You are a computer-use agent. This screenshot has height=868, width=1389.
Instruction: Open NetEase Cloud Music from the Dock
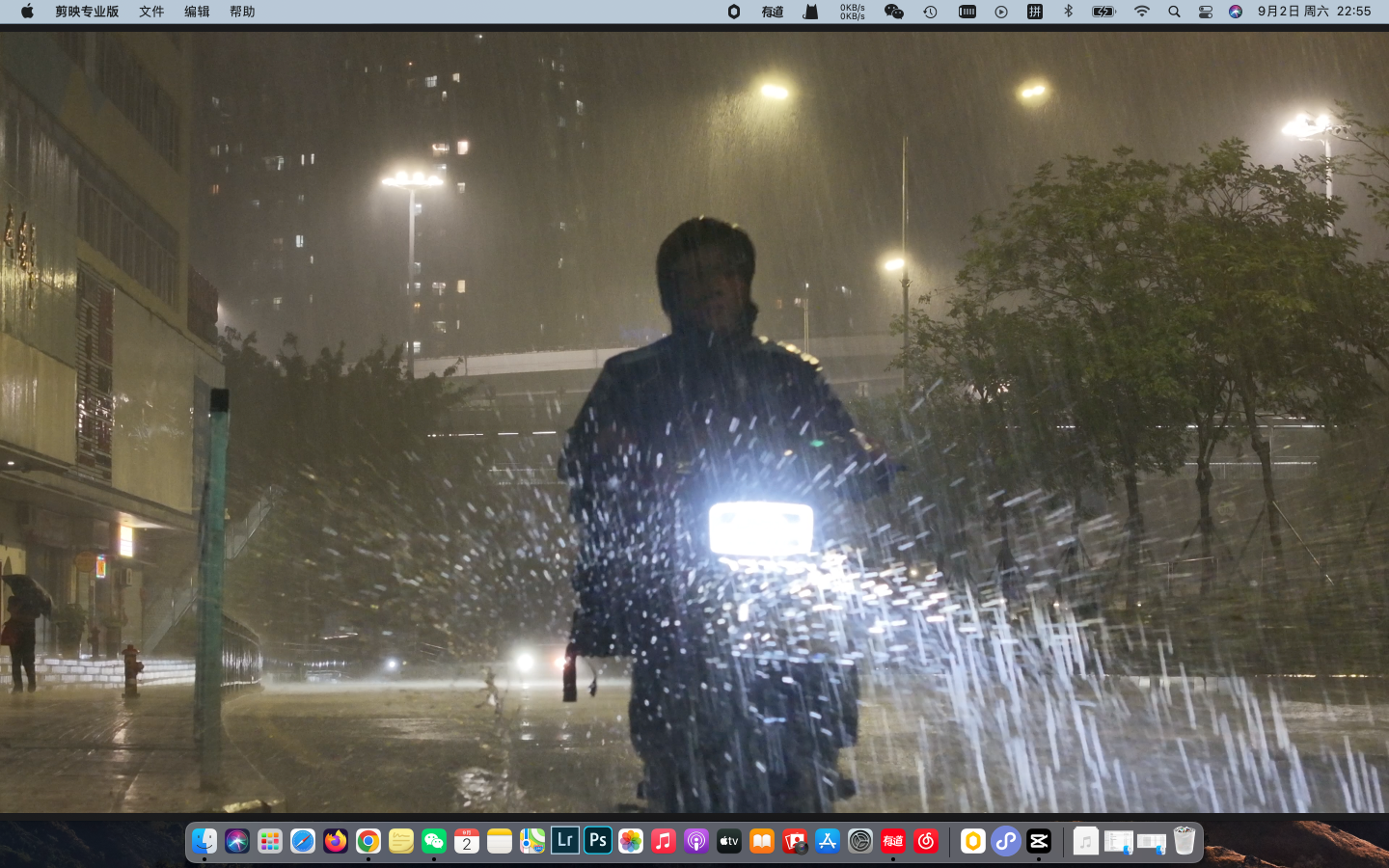click(926, 841)
